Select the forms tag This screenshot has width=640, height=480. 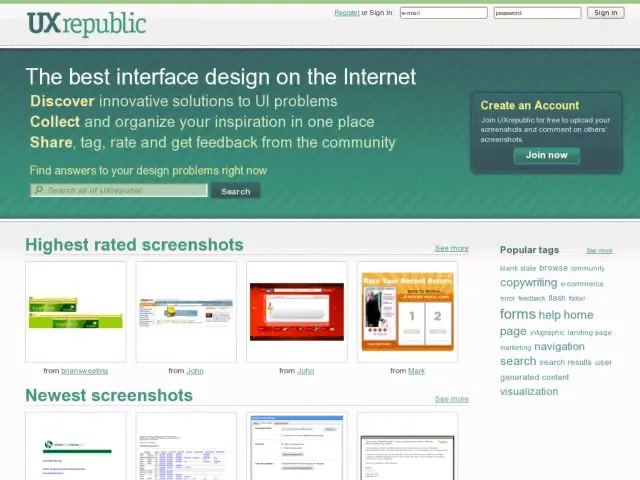pos(518,314)
